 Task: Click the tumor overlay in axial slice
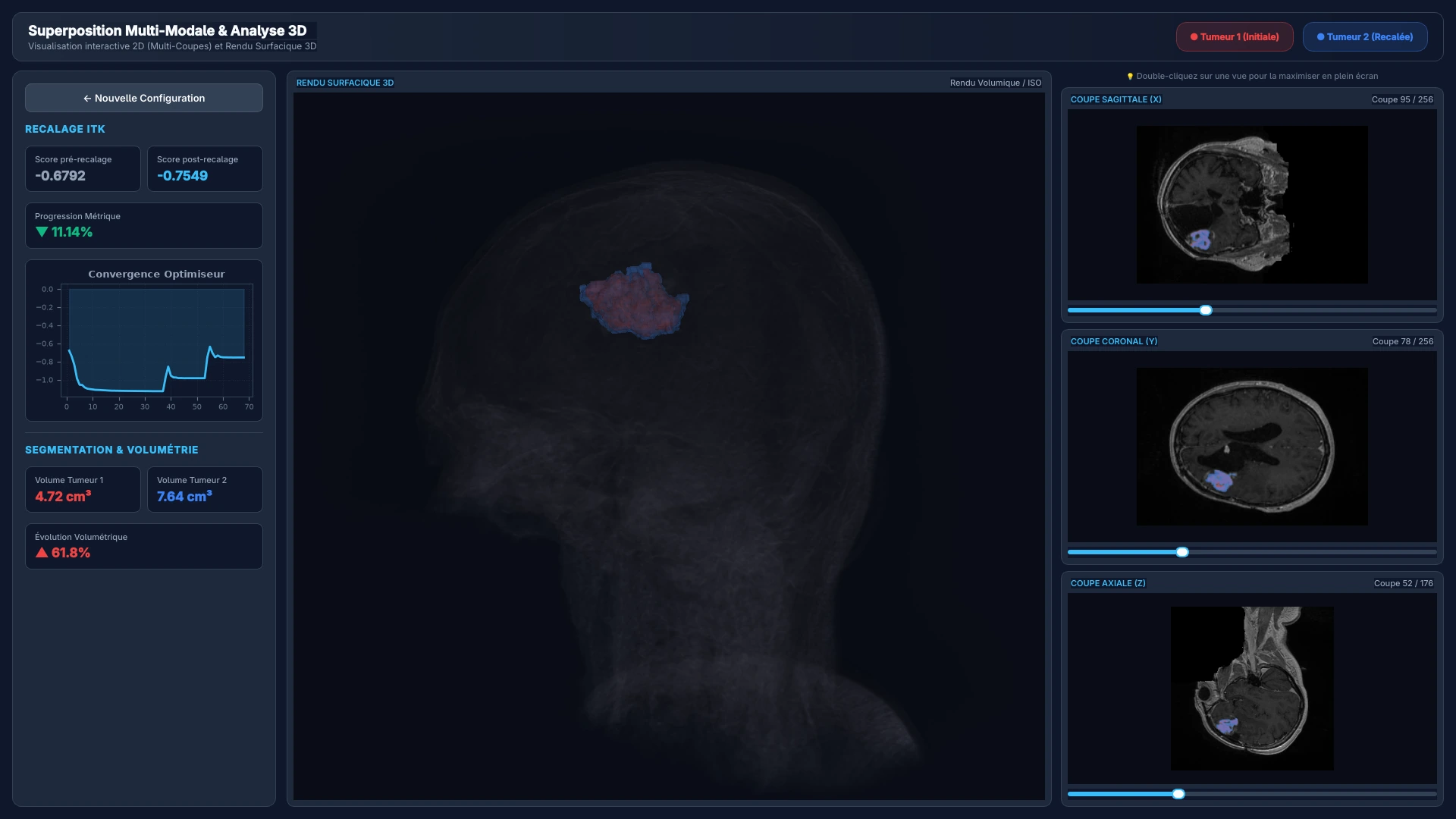(x=1226, y=726)
